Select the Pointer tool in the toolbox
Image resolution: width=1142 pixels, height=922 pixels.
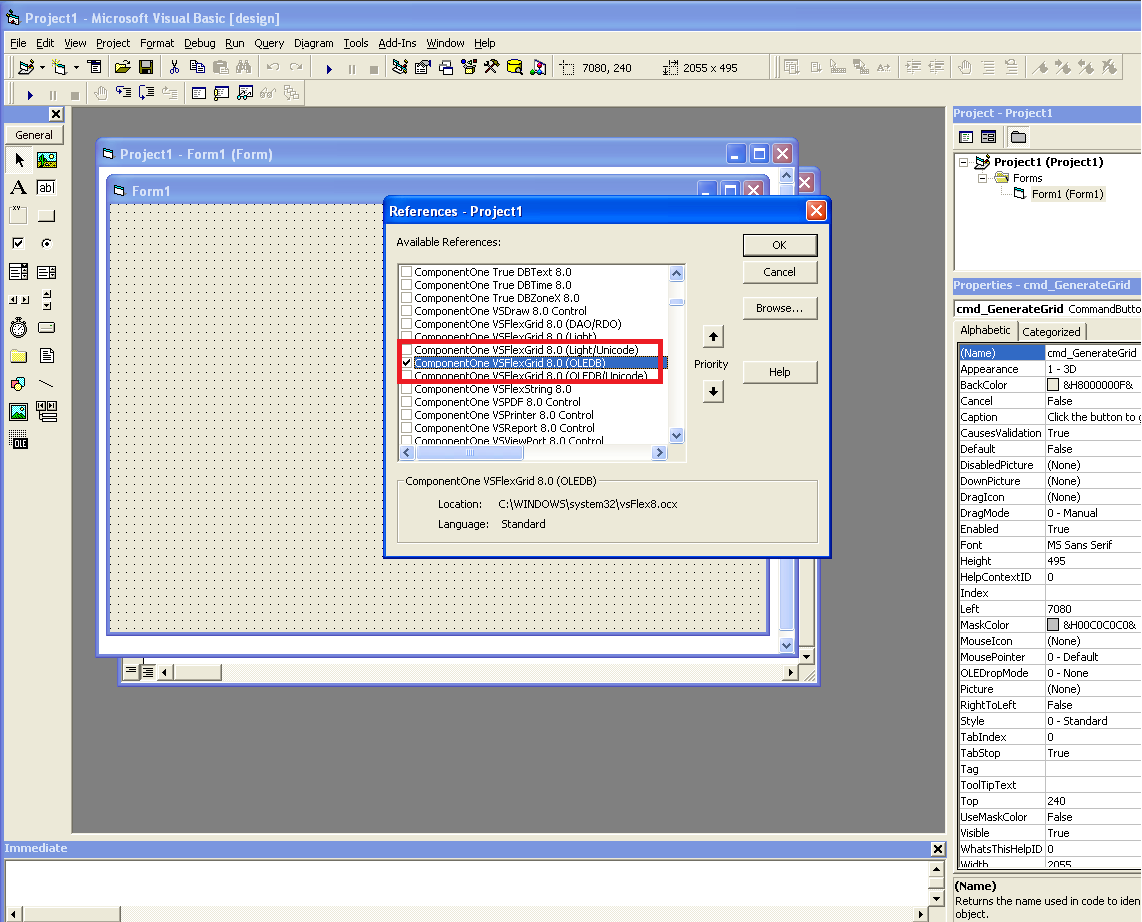(19, 159)
